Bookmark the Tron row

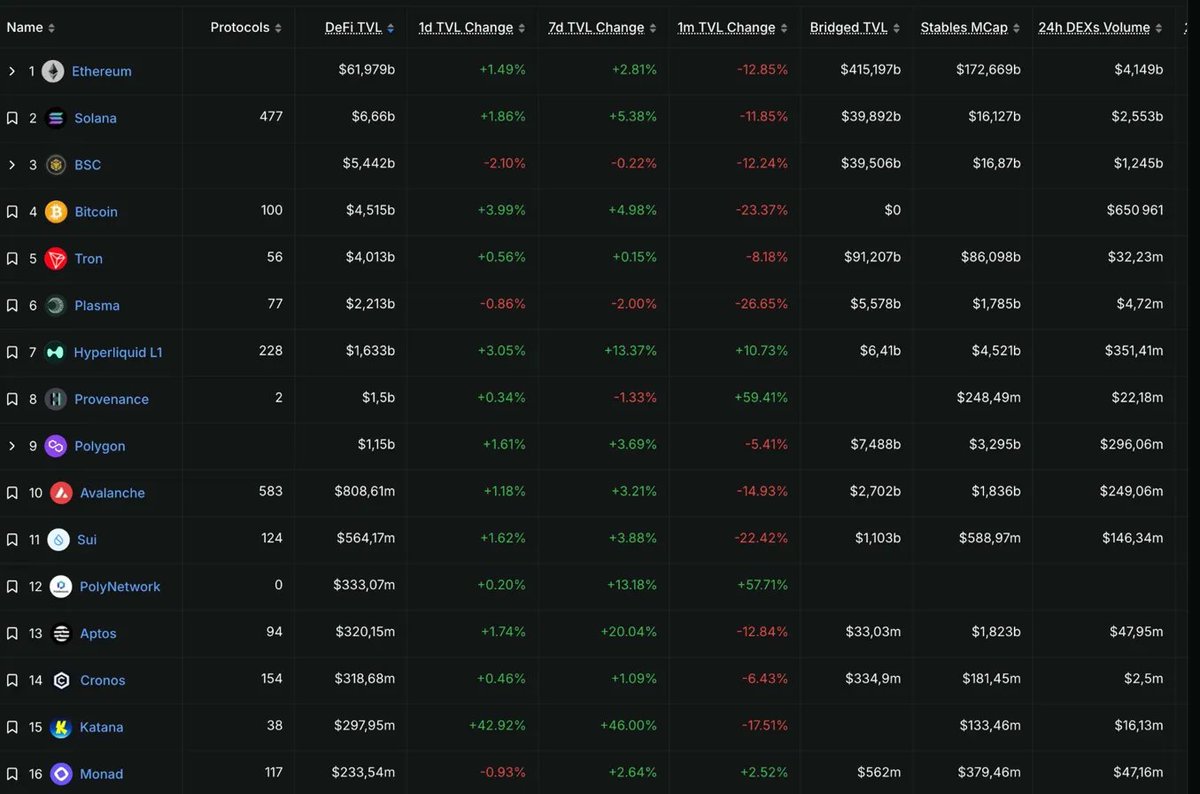point(12,259)
